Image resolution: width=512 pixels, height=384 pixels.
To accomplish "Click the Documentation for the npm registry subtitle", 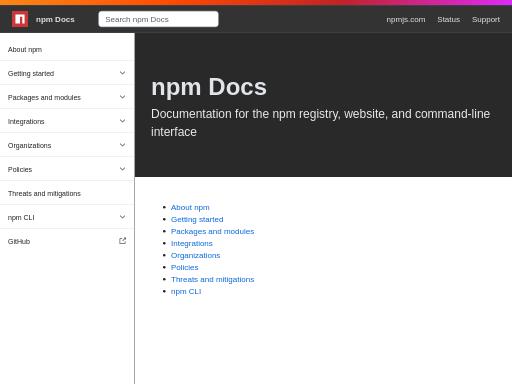I will tap(320, 123).
